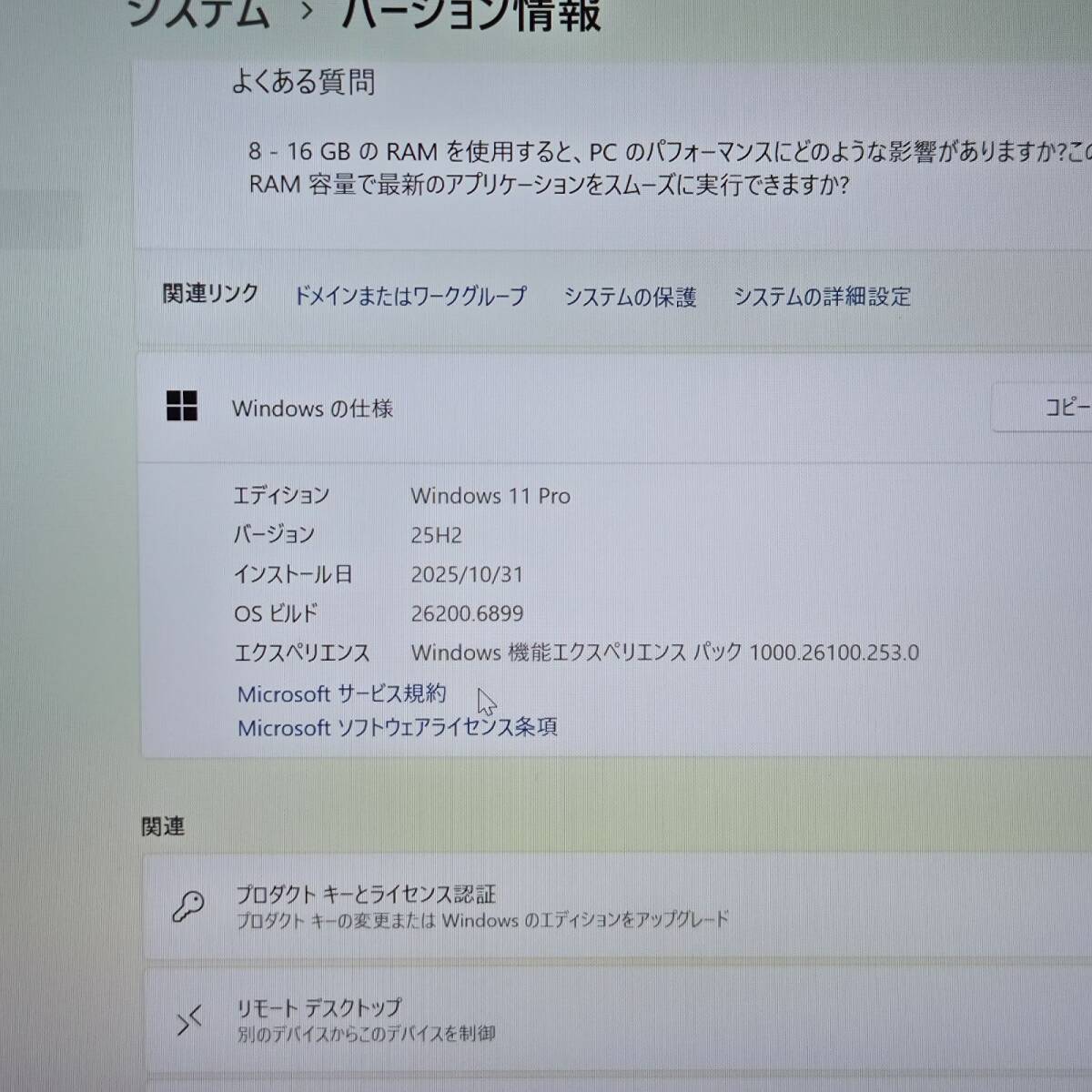
Task: Click the install date 2025/10/31
Action: coord(467,574)
